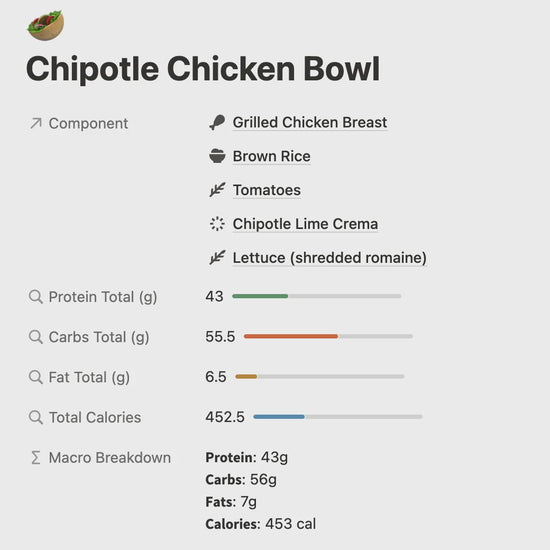Open the Grilled Chicken Breast linked page
Viewport: 550px width, 550px height.
pyautogui.click(x=310, y=122)
